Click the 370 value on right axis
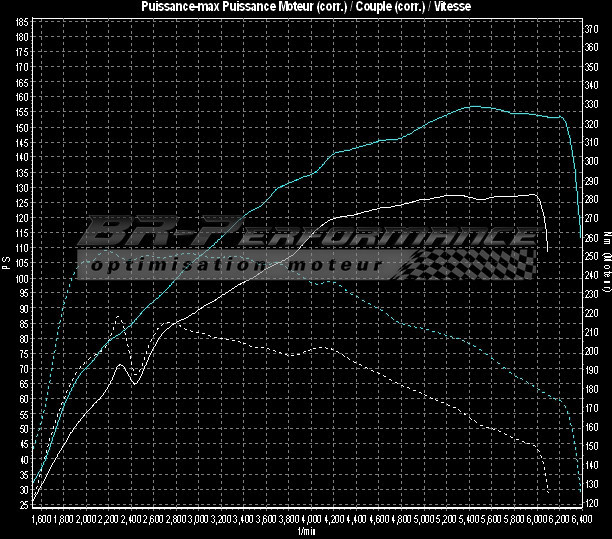Screen dimensions: 612x539 (x=590, y=29)
